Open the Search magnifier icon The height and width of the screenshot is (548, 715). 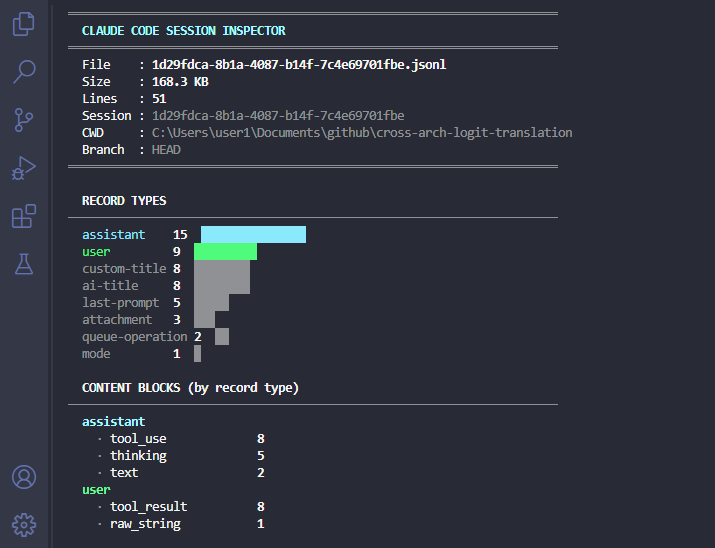point(24,72)
